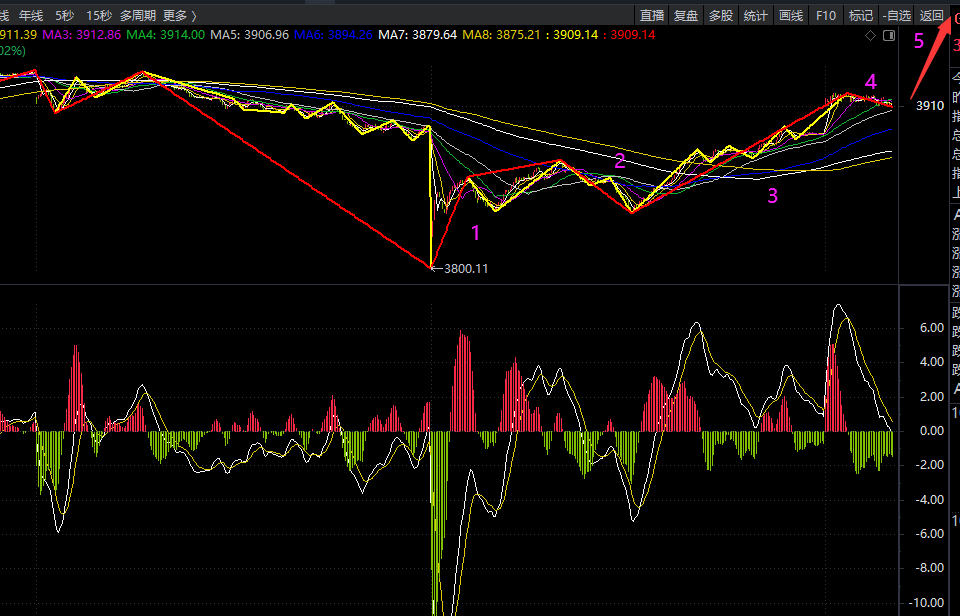The height and width of the screenshot is (616, 960).
Task: Select the 5秒 period tab
Action: tap(64, 16)
